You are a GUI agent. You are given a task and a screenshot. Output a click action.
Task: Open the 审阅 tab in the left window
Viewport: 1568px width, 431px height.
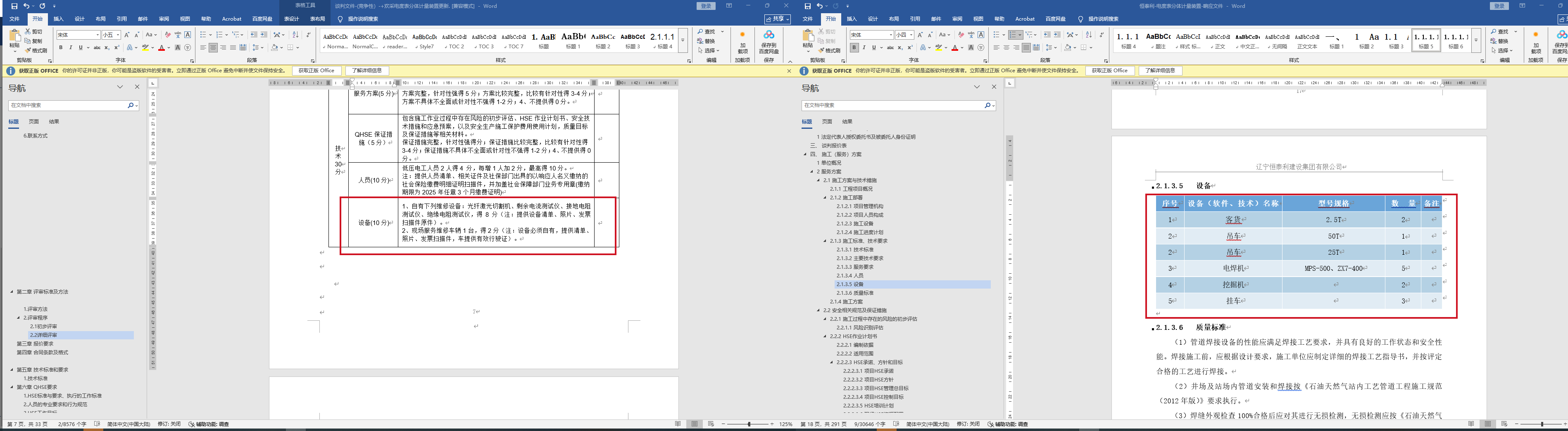point(164,19)
